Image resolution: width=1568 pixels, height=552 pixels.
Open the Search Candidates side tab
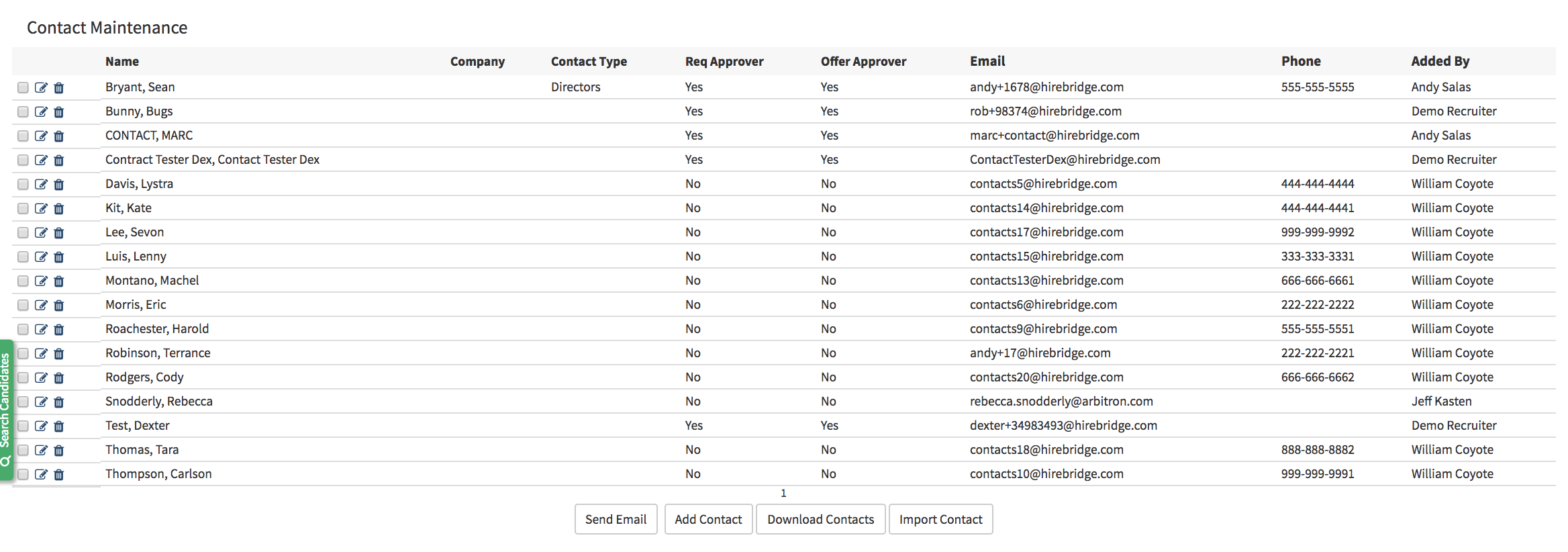pos(5,410)
